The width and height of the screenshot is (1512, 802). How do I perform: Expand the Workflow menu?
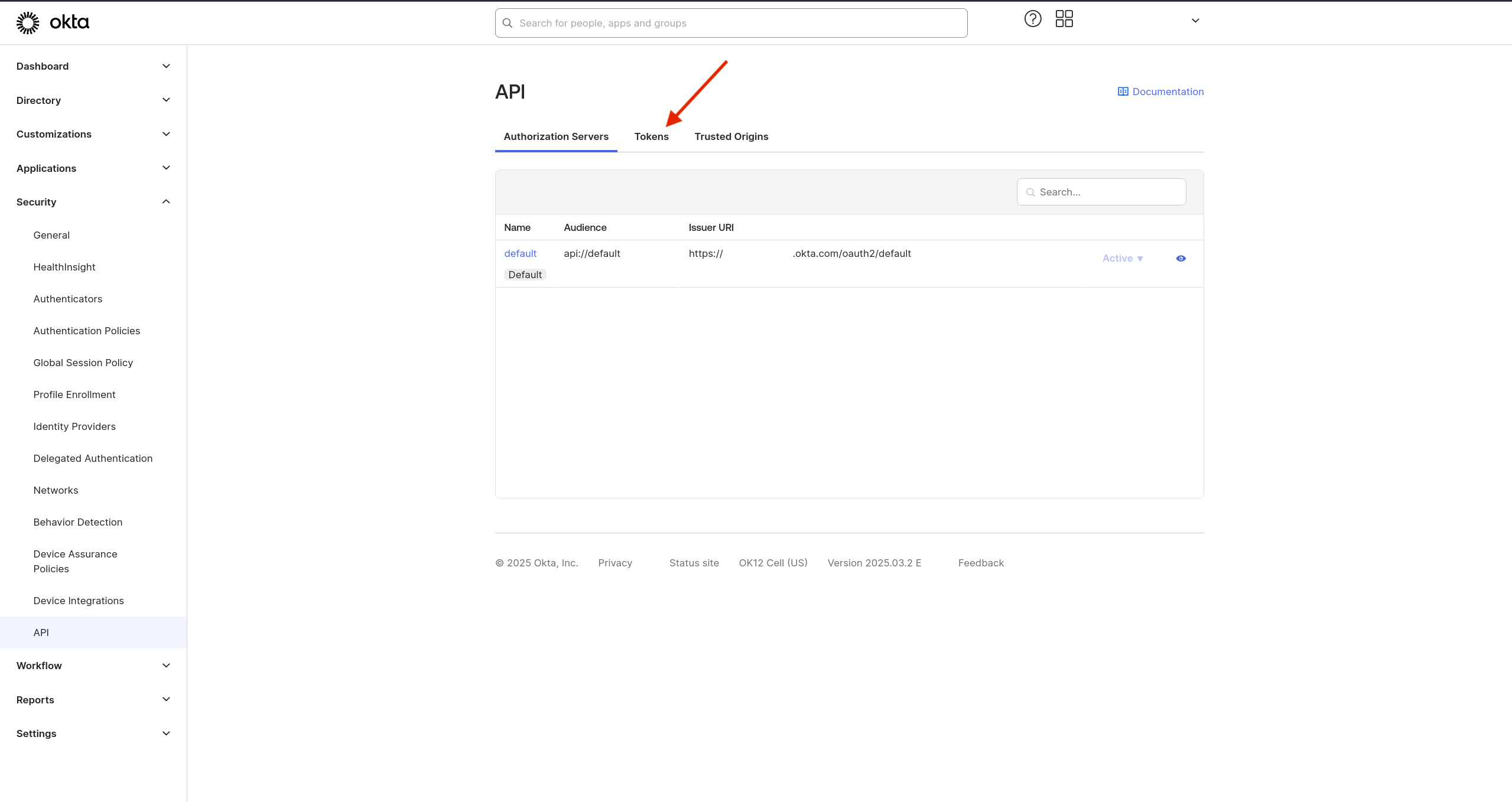pos(93,666)
